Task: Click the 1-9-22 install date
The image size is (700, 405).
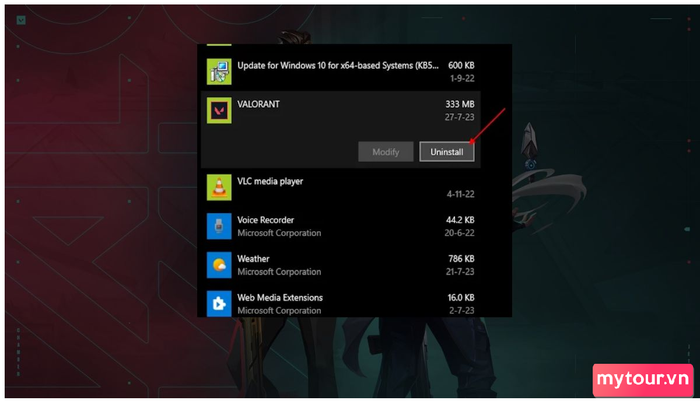Action: [462, 78]
